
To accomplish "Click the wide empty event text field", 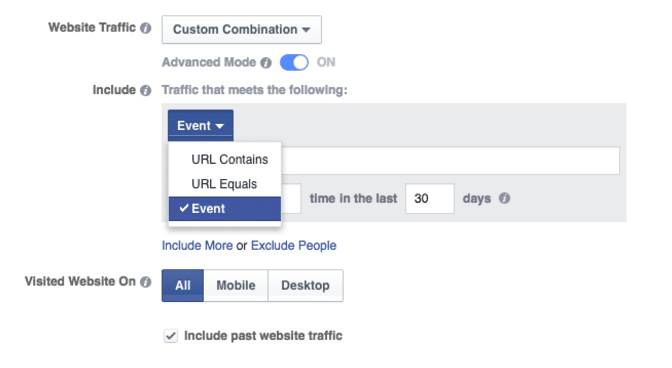I will pos(450,160).
